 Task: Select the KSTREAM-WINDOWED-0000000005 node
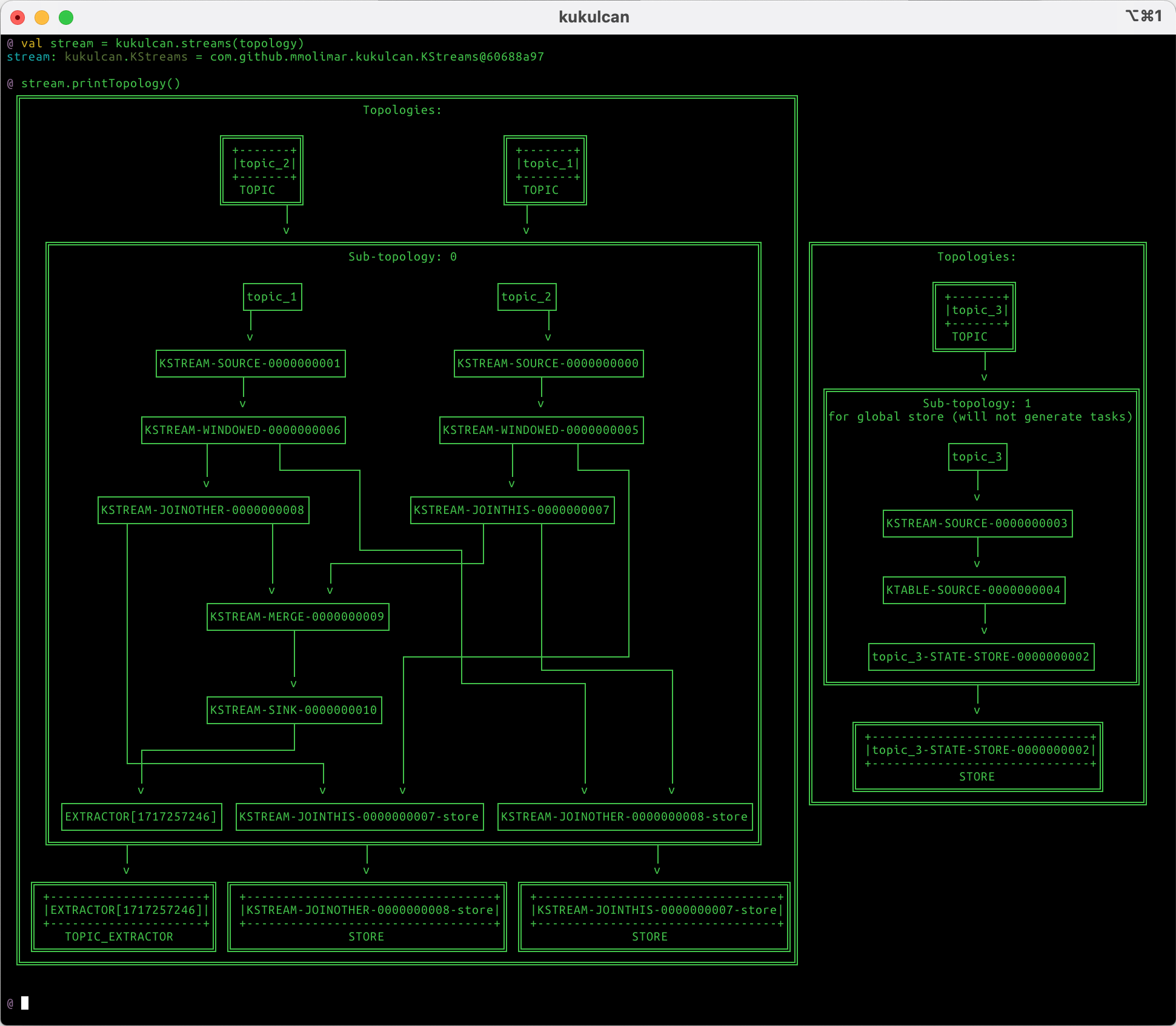541,430
